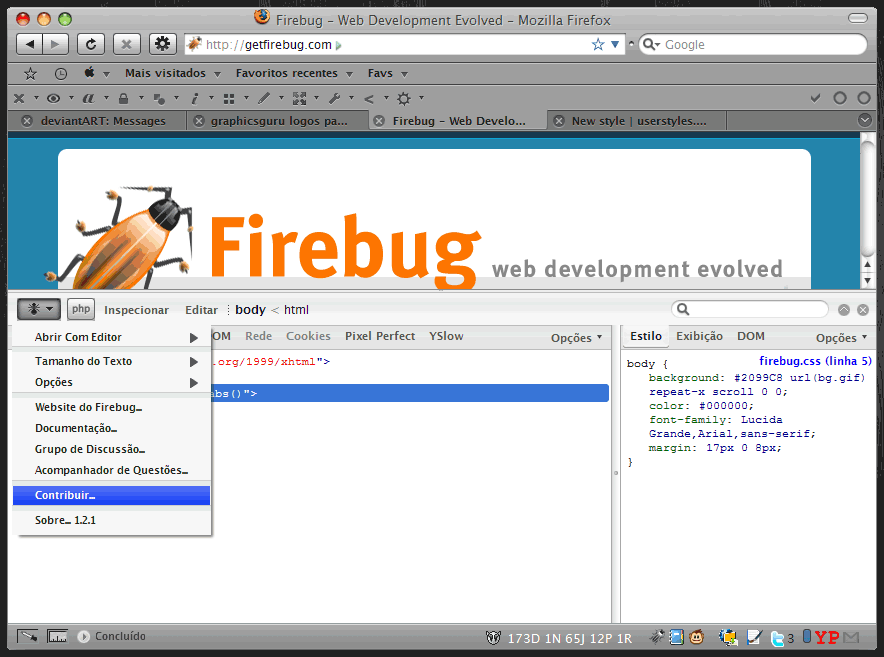Close the Firebug panel with its X button
The height and width of the screenshot is (657, 884).
[x=863, y=310]
